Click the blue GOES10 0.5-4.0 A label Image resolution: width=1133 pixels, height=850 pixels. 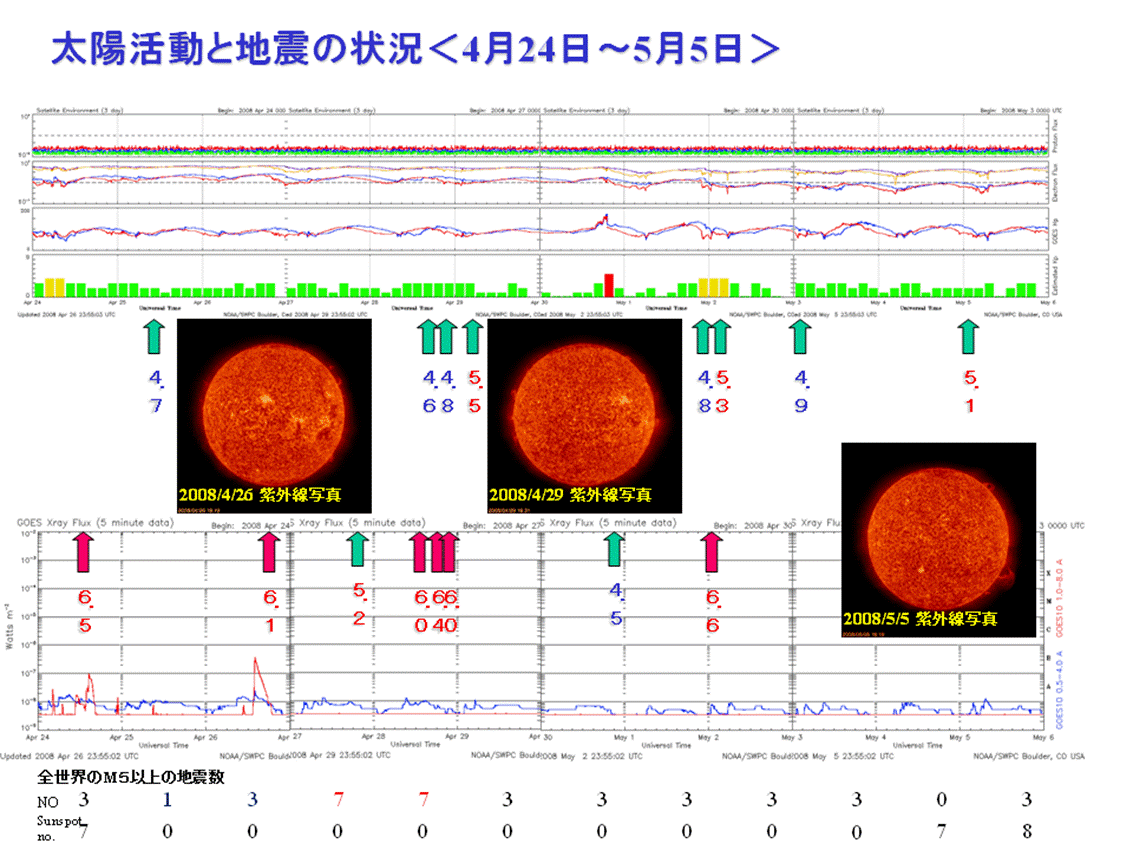point(1059,690)
